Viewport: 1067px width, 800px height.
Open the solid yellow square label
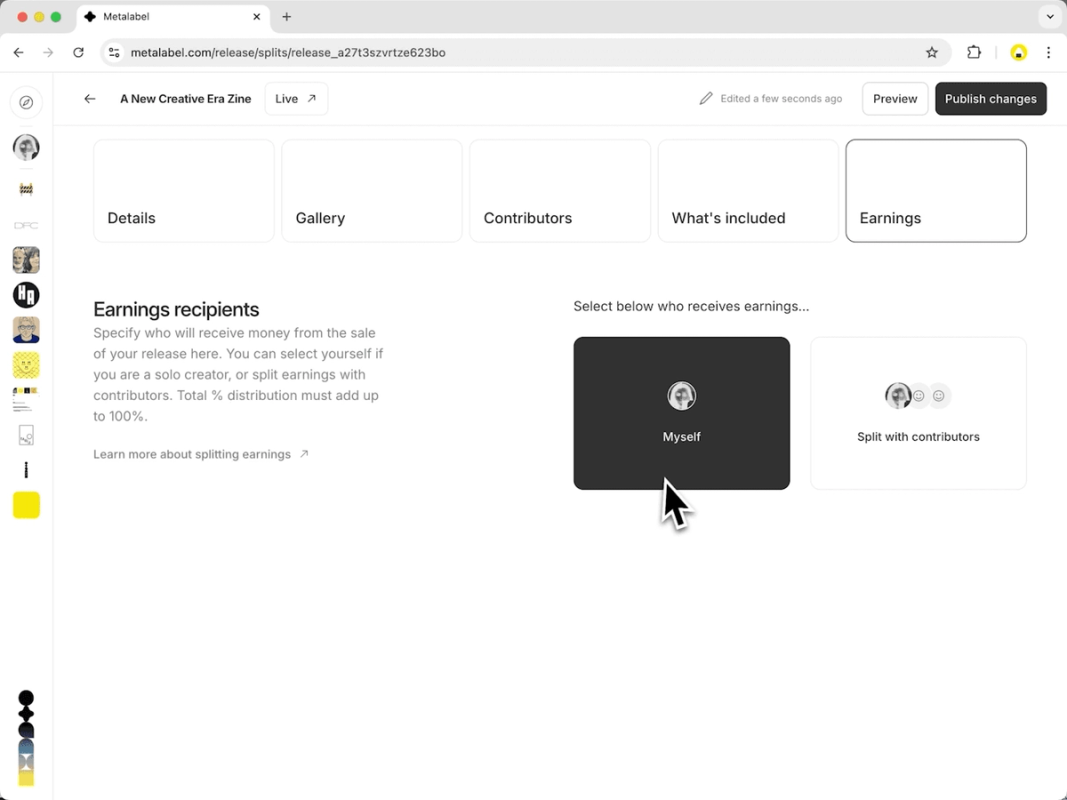coord(26,505)
